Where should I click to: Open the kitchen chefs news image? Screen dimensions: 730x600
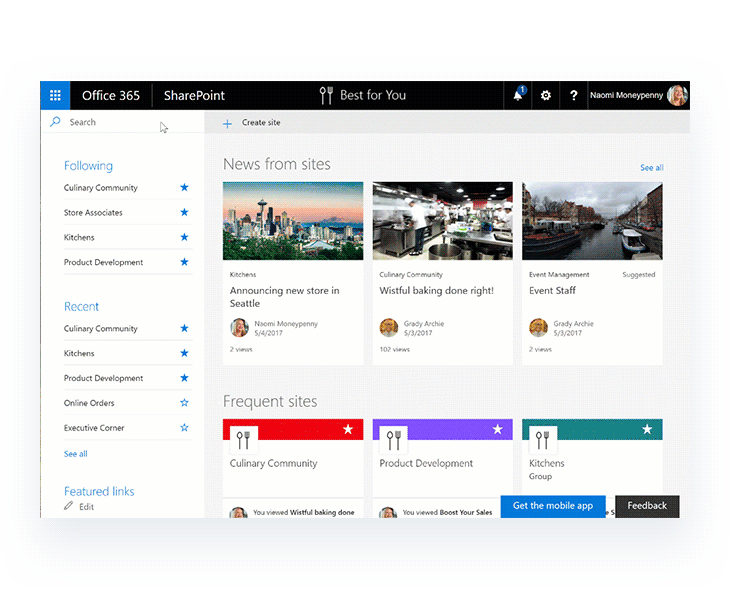click(x=442, y=221)
